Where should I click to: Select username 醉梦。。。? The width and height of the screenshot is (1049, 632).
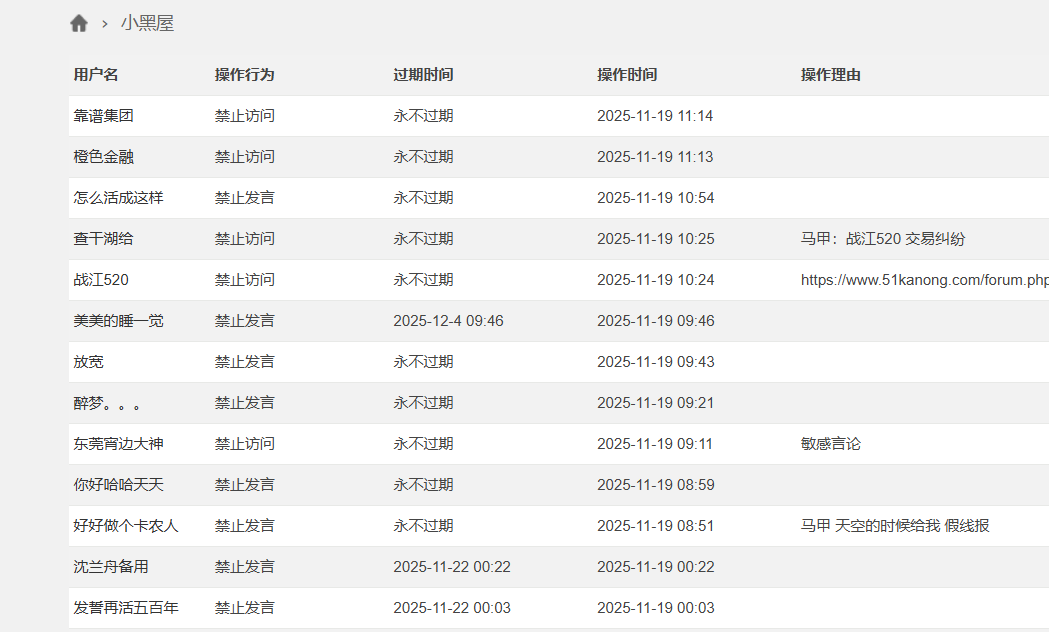107,403
